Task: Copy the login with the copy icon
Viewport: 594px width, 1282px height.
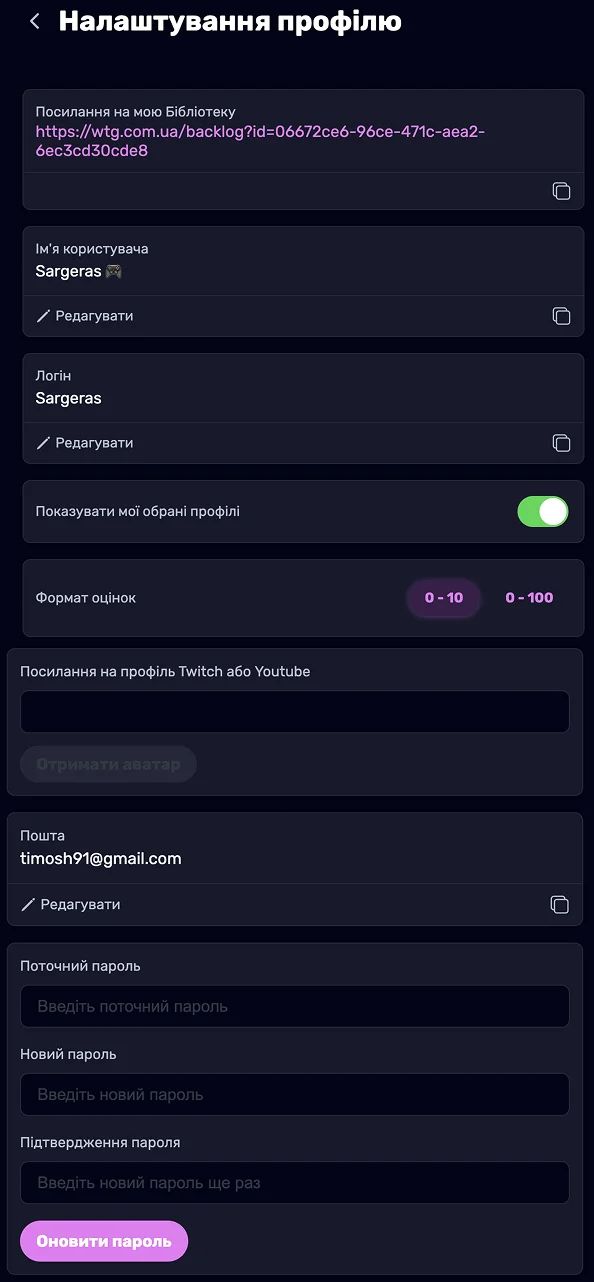Action: click(562, 442)
